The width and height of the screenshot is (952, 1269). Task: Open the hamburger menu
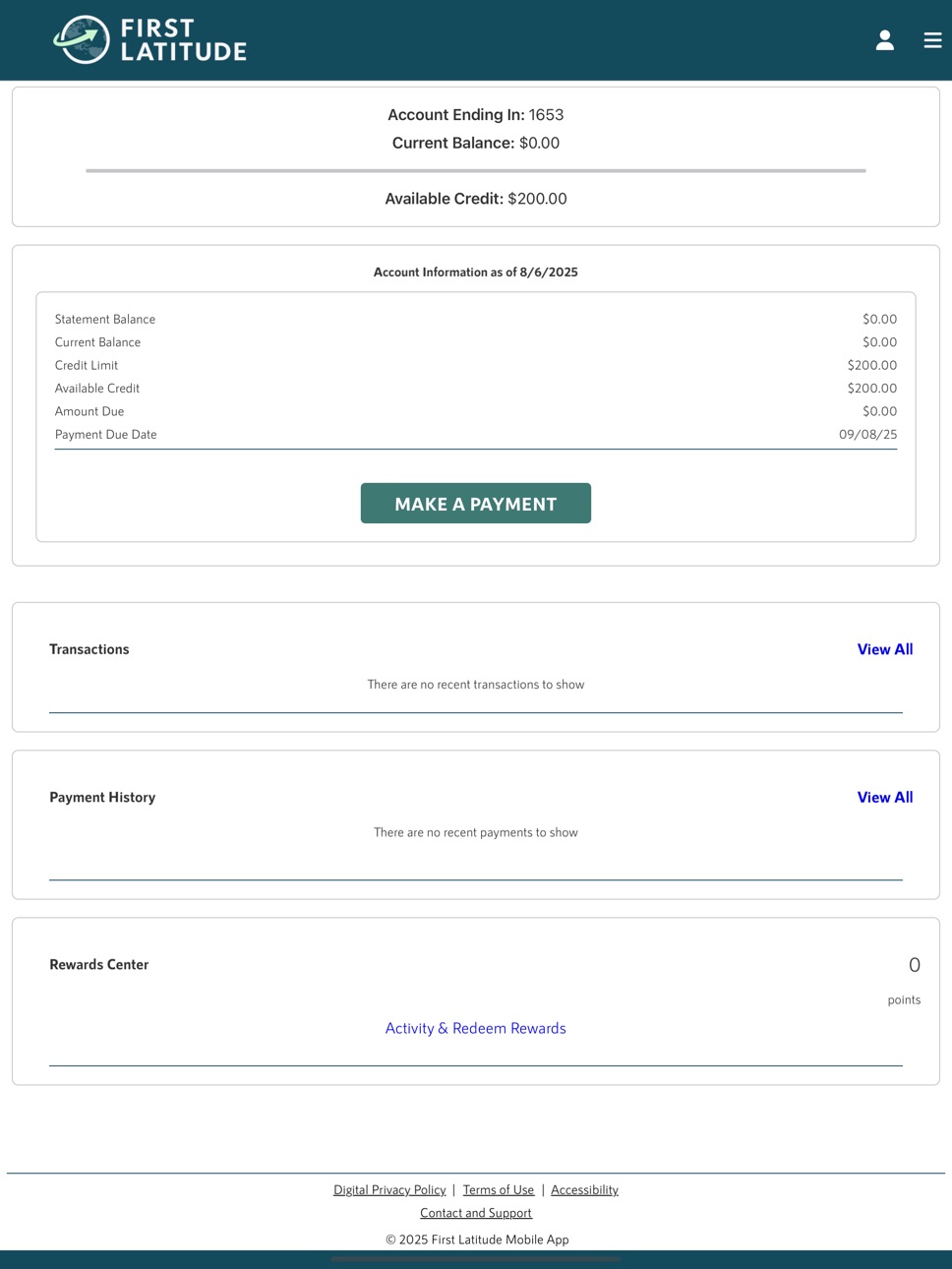pyautogui.click(x=932, y=40)
